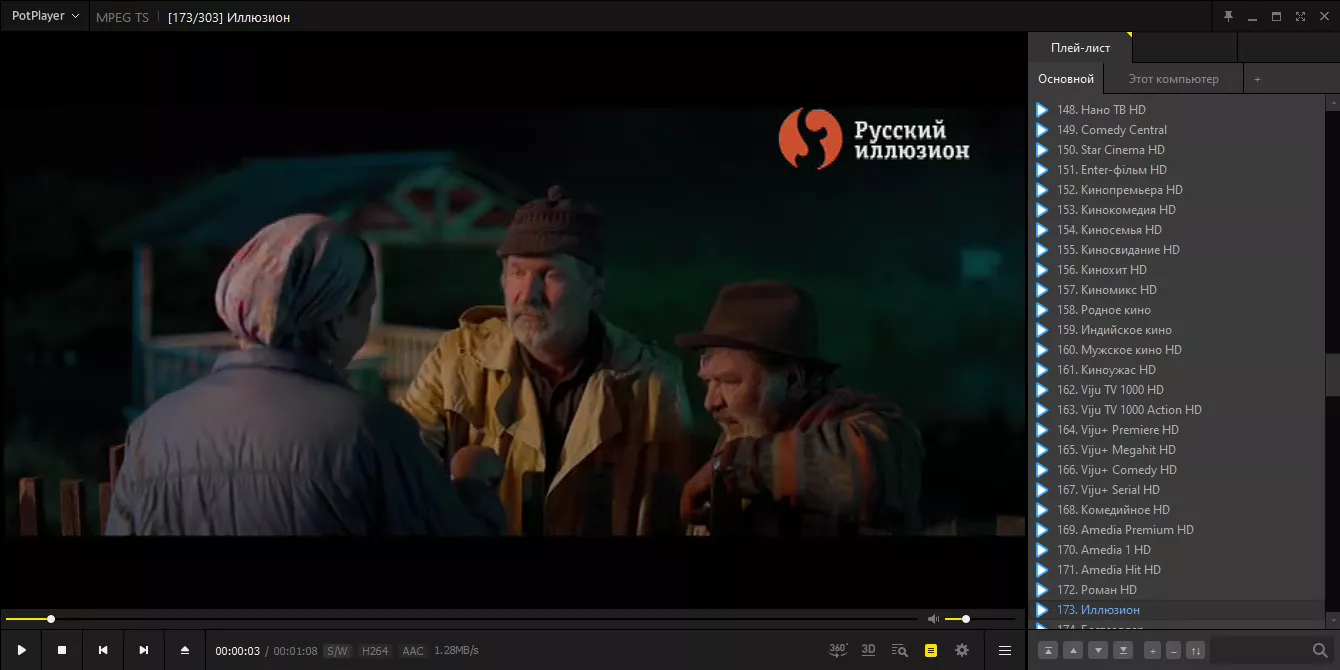Move selected playlist item up

pyautogui.click(x=1073, y=650)
